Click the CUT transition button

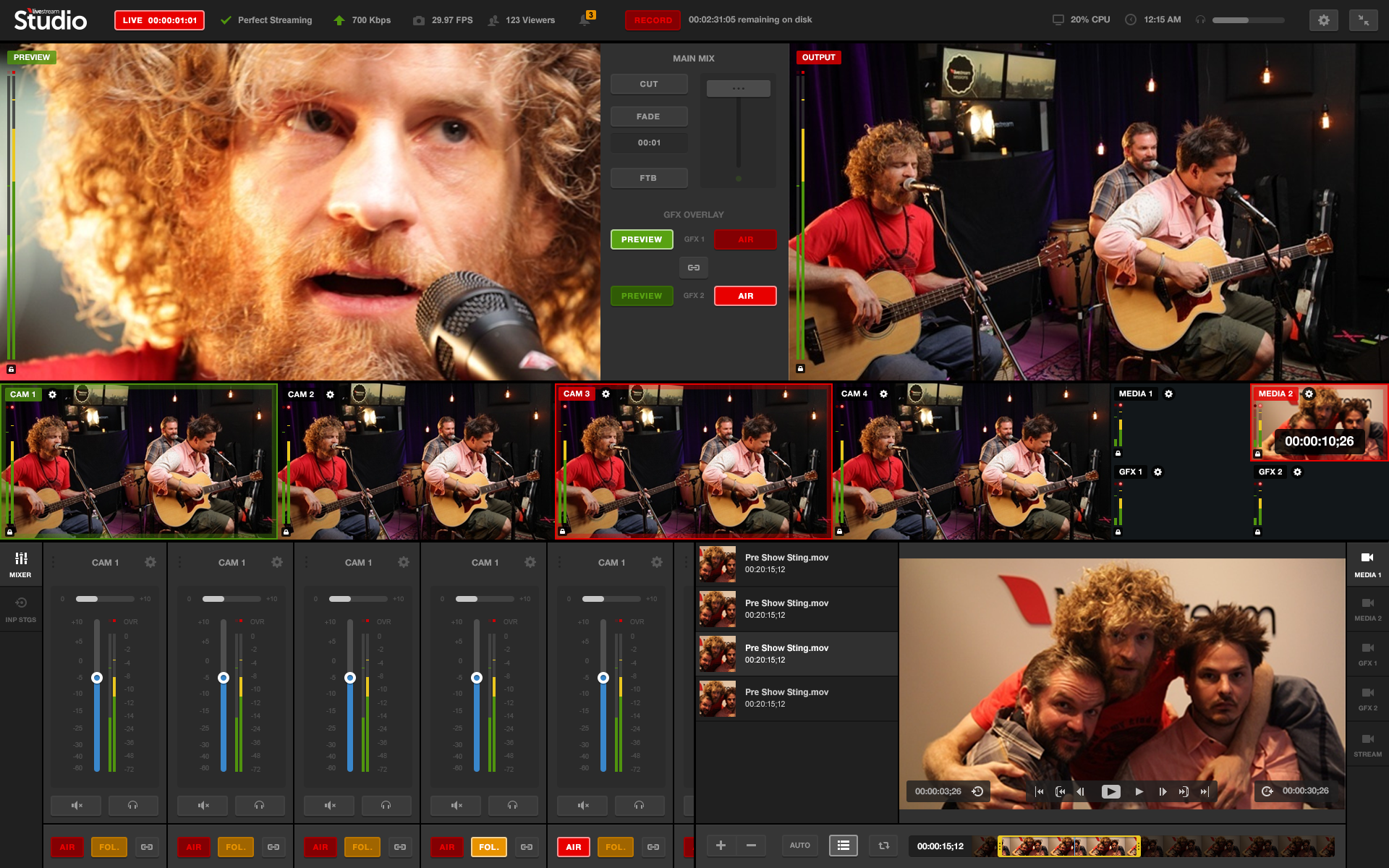tap(649, 84)
